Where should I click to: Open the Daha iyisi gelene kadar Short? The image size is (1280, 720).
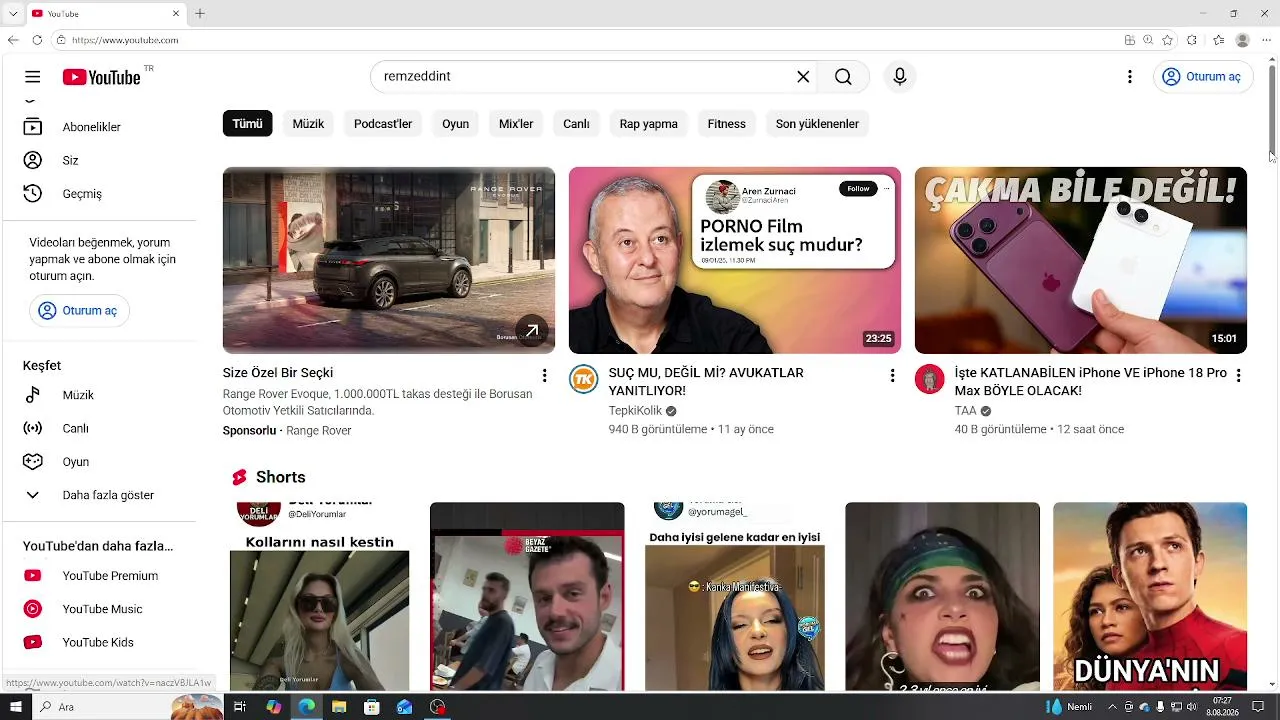click(735, 597)
